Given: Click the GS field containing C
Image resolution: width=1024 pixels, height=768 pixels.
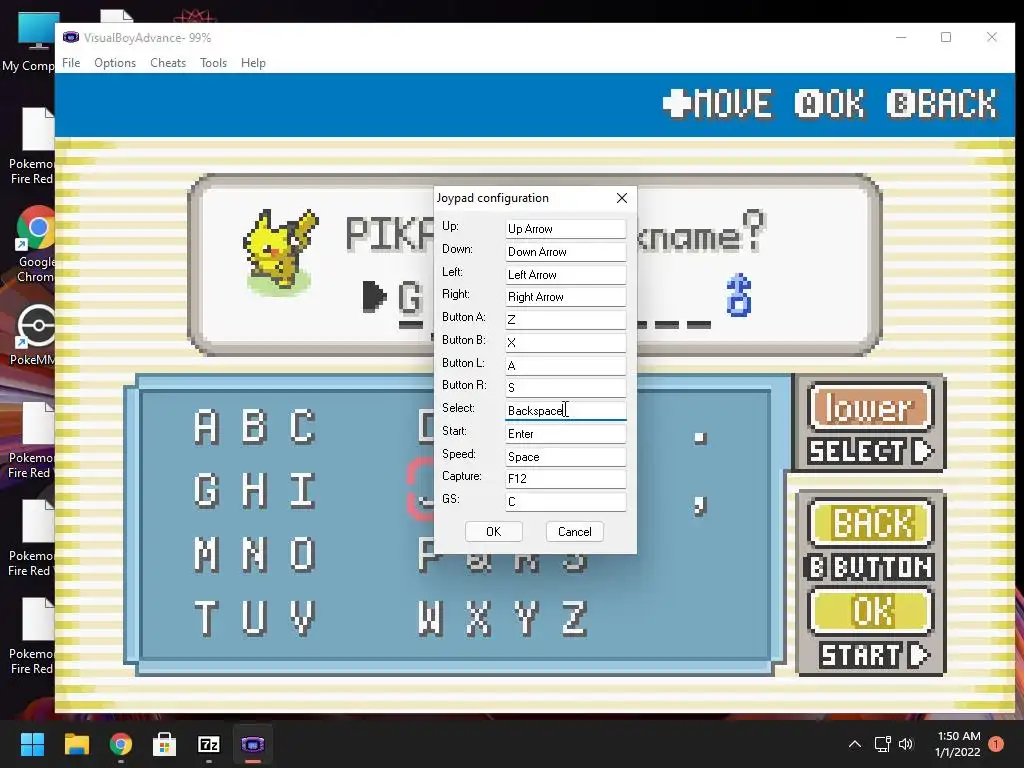Looking at the screenshot, I should (566, 502).
